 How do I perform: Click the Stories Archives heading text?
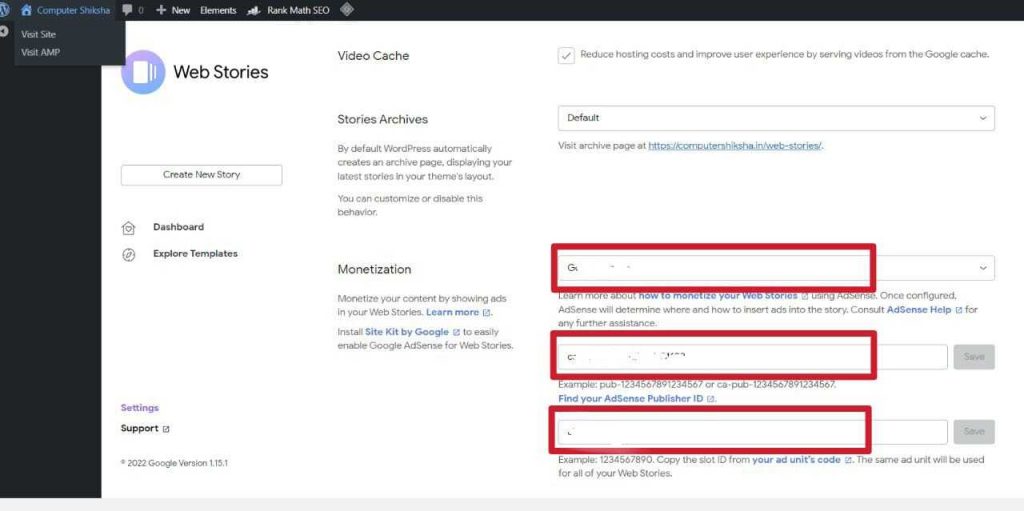[383, 120]
